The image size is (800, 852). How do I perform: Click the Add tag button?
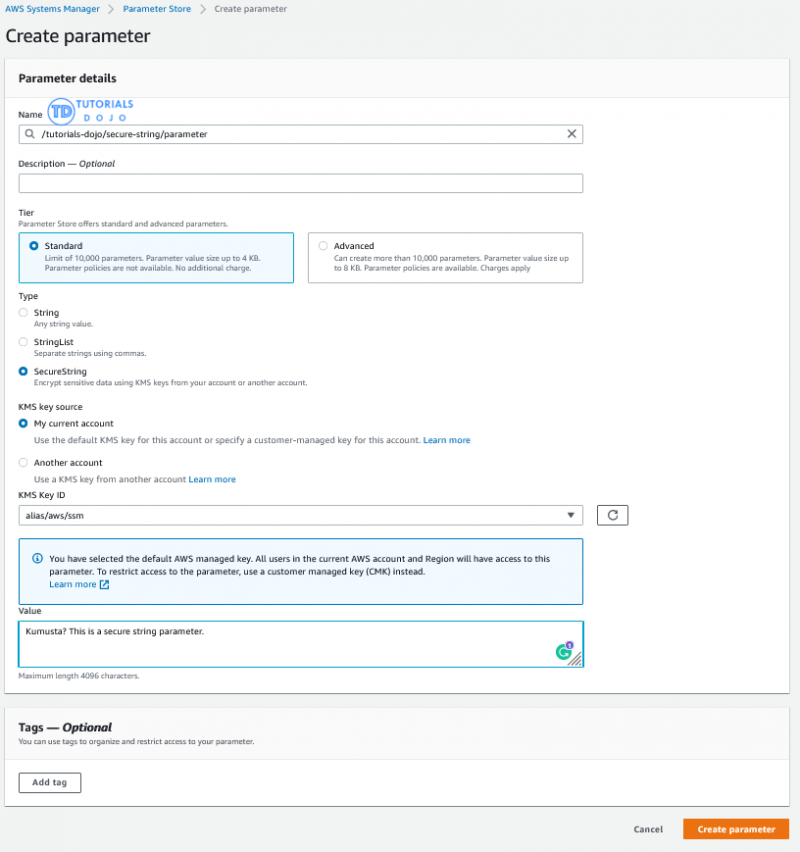[50, 782]
